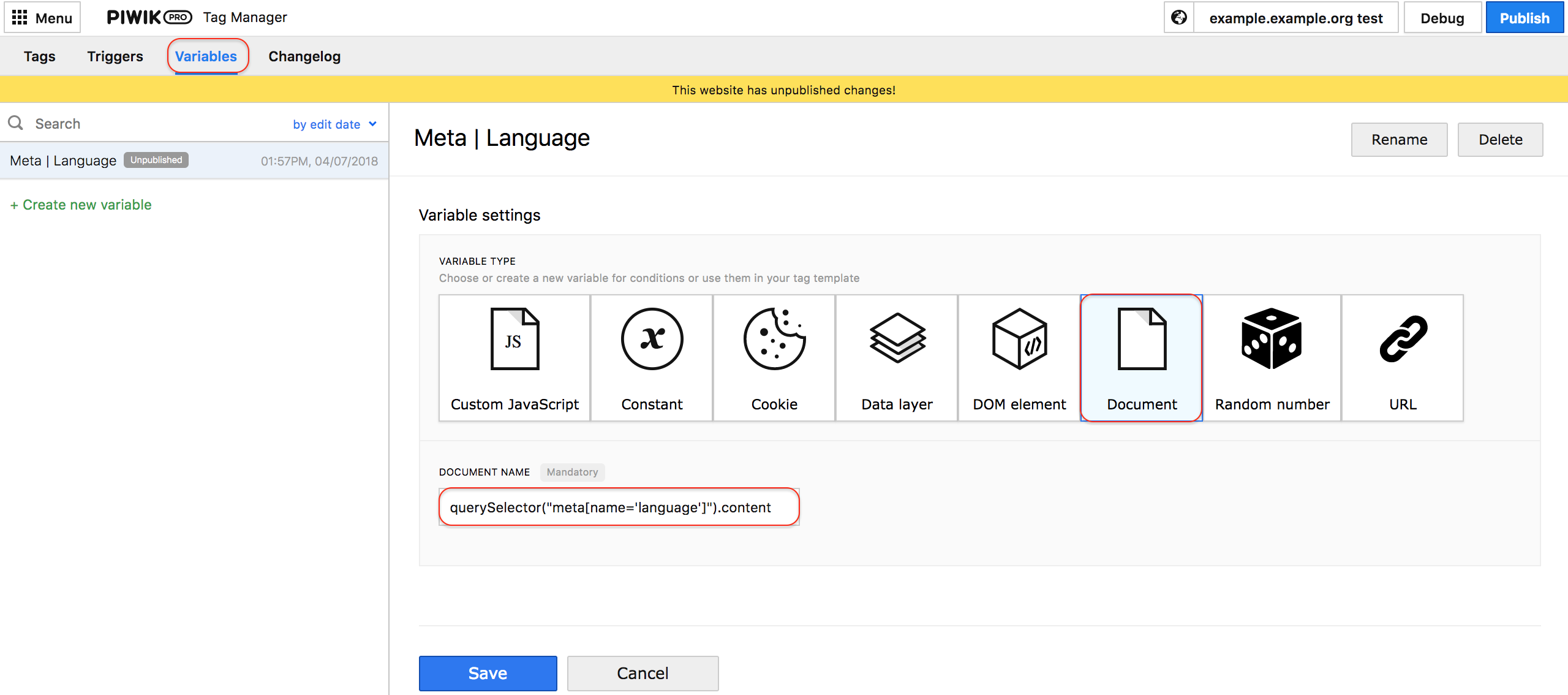The height and width of the screenshot is (695, 1568).
Task: Open Debug mode
Action: pyautogui.click(x=1442, y=18)
